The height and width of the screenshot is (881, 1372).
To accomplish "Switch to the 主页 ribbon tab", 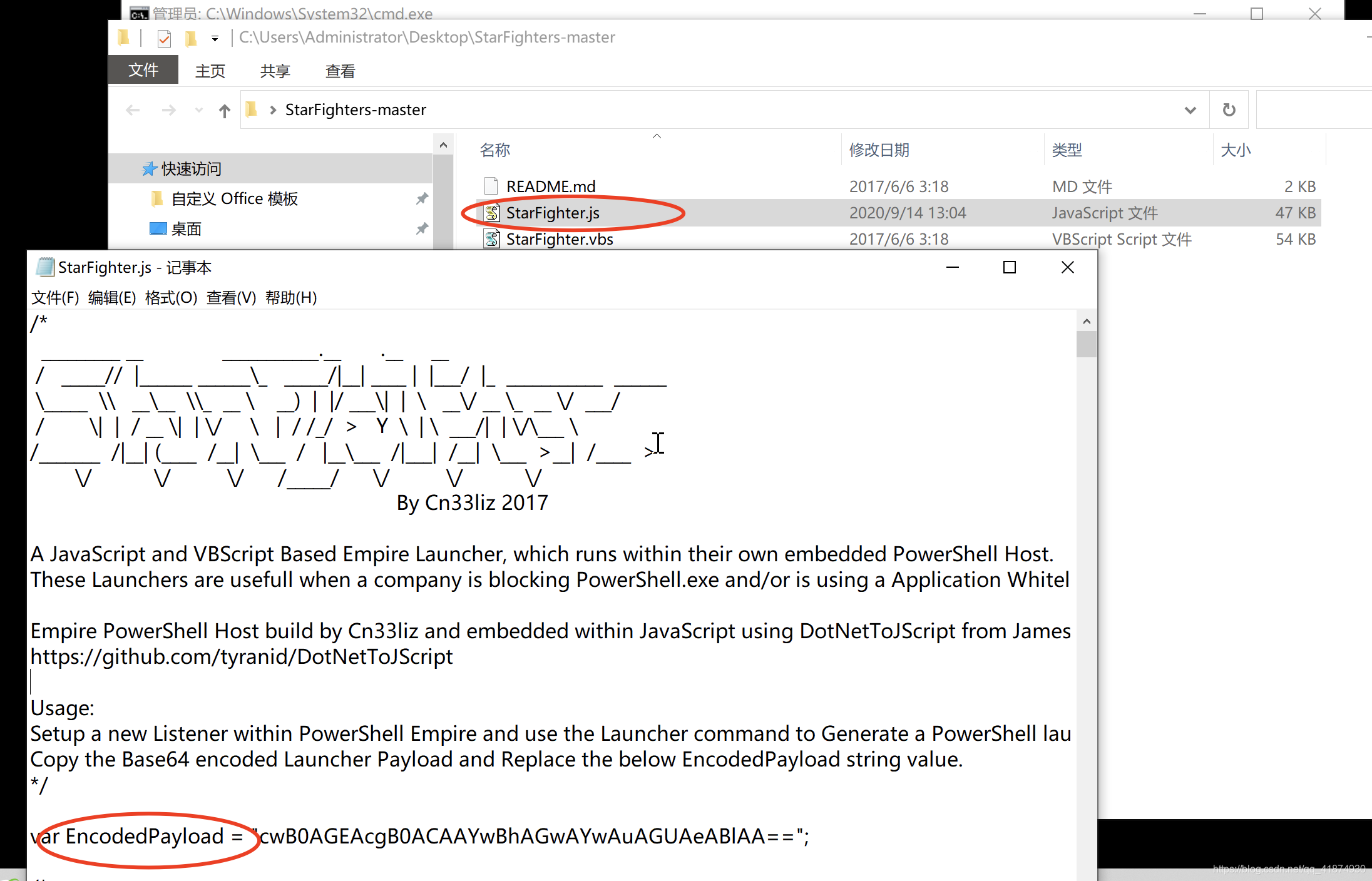I will 210,71.
